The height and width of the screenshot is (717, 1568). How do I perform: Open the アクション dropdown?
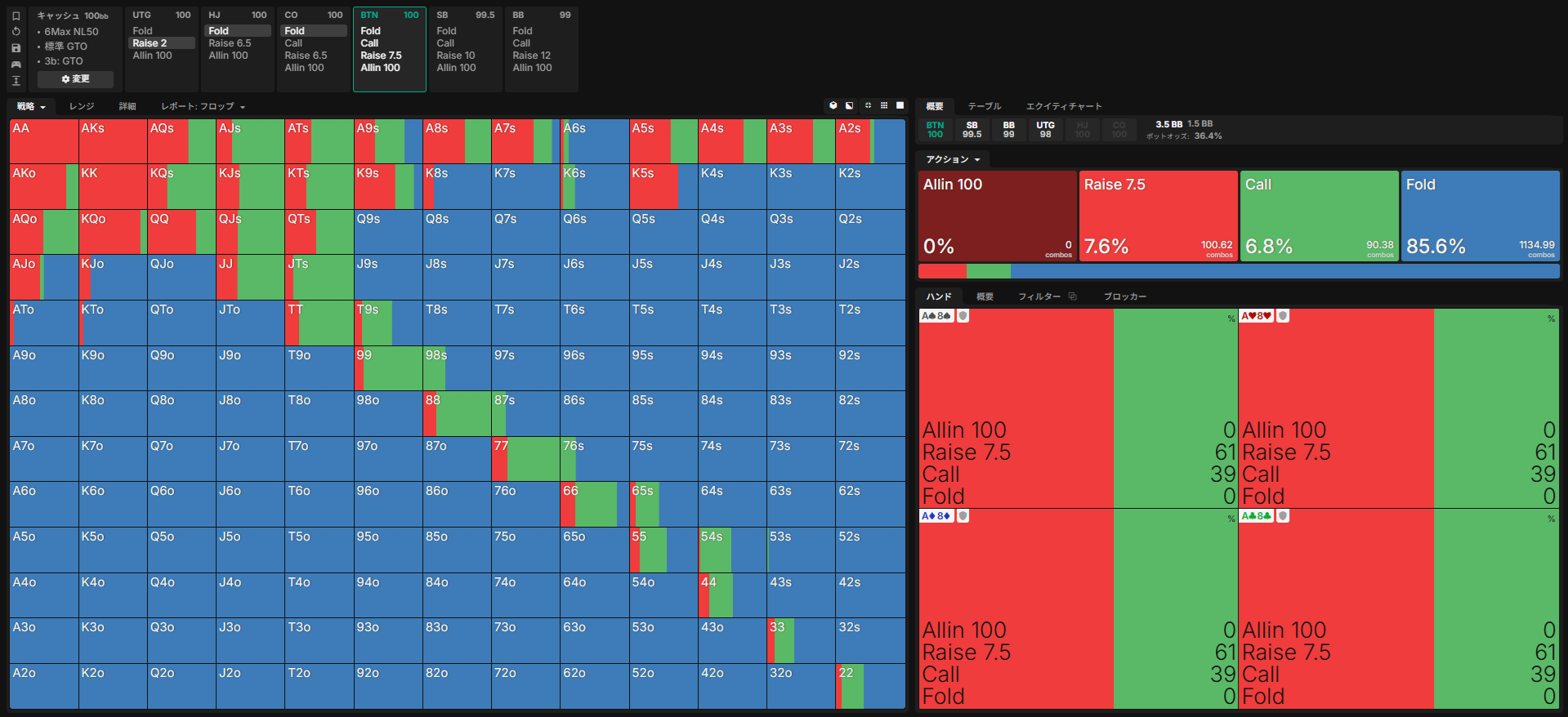point(953,159)
